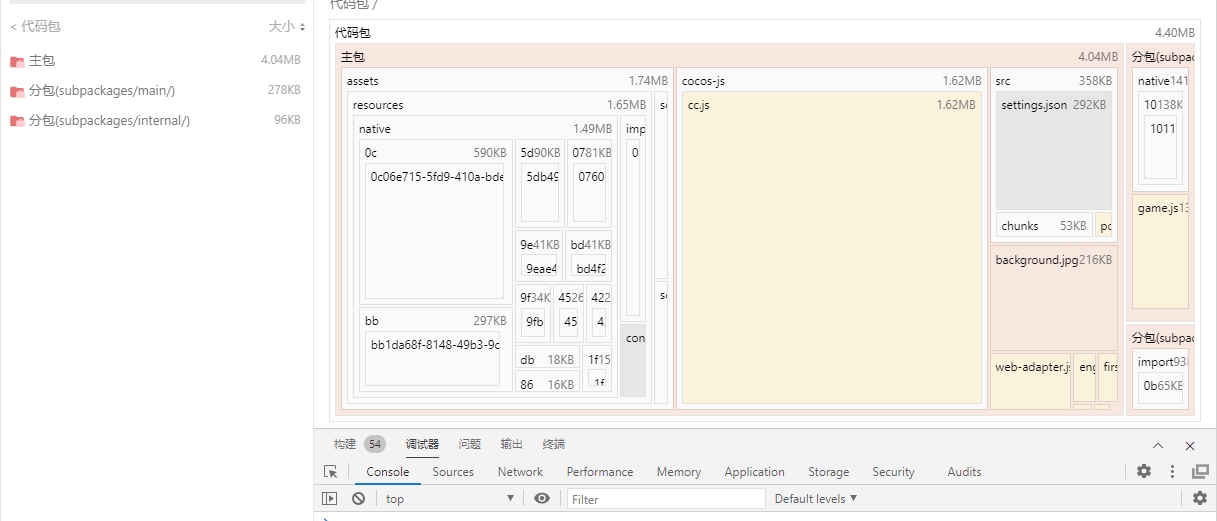The image size is (1217, 521).
Task: Click the bb1da68f-8148-49b3 file block
Action: pos(432,359)
